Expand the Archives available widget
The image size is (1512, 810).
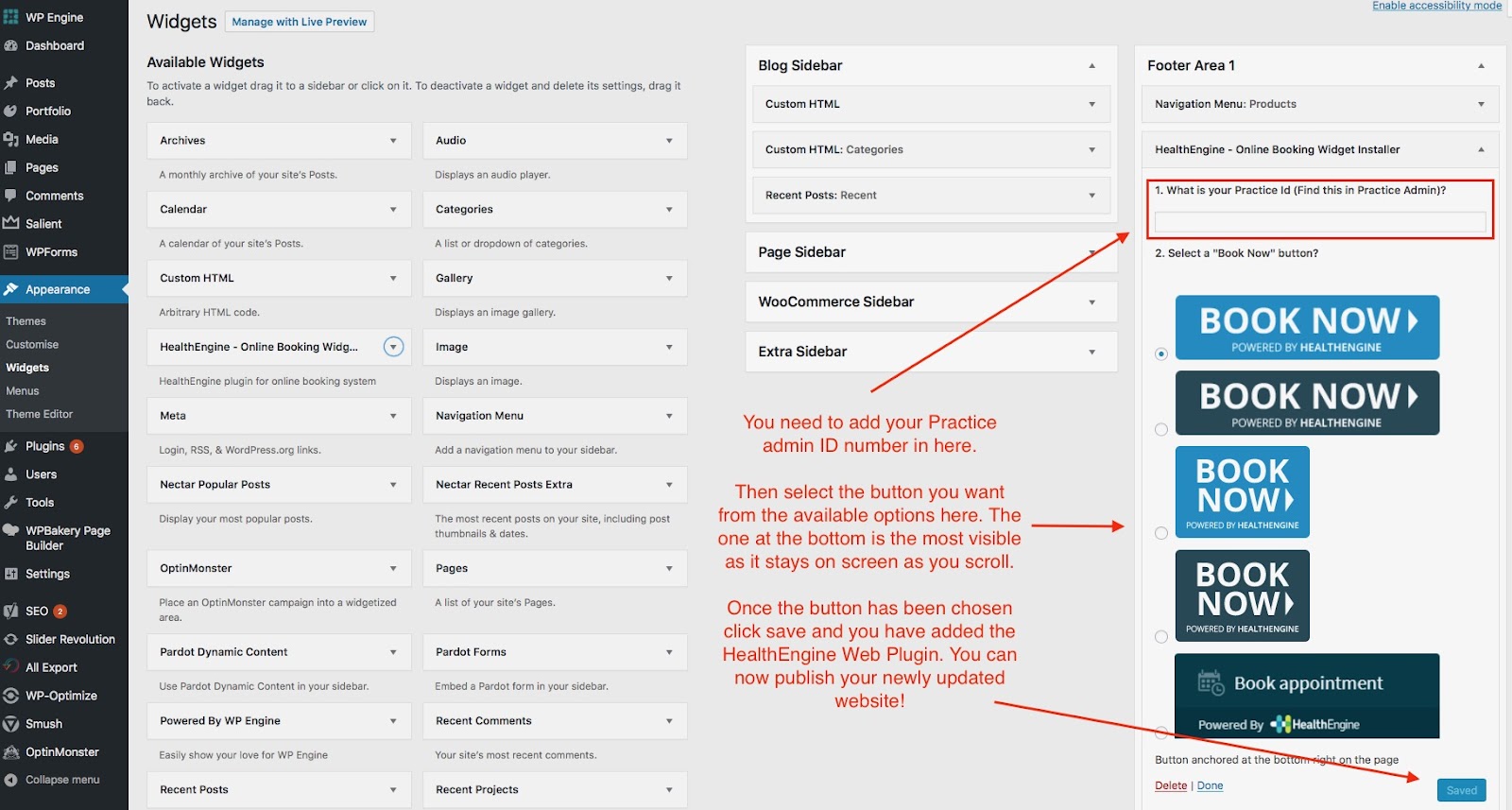tap(393, 141)
